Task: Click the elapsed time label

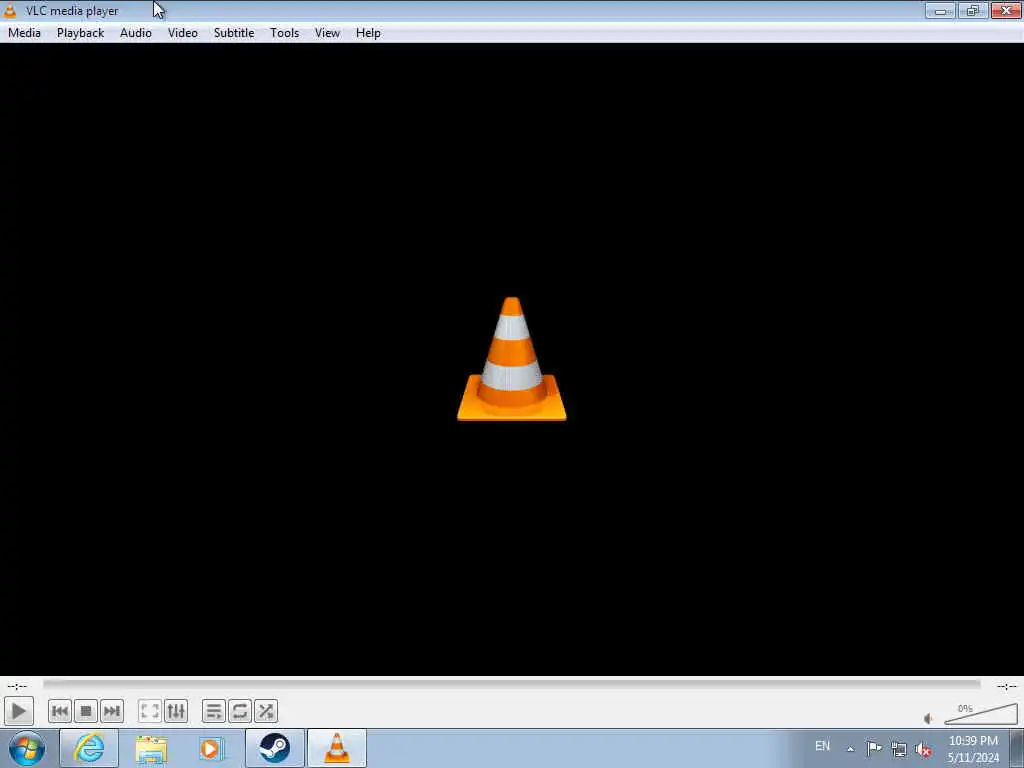Action: (17, 686)
